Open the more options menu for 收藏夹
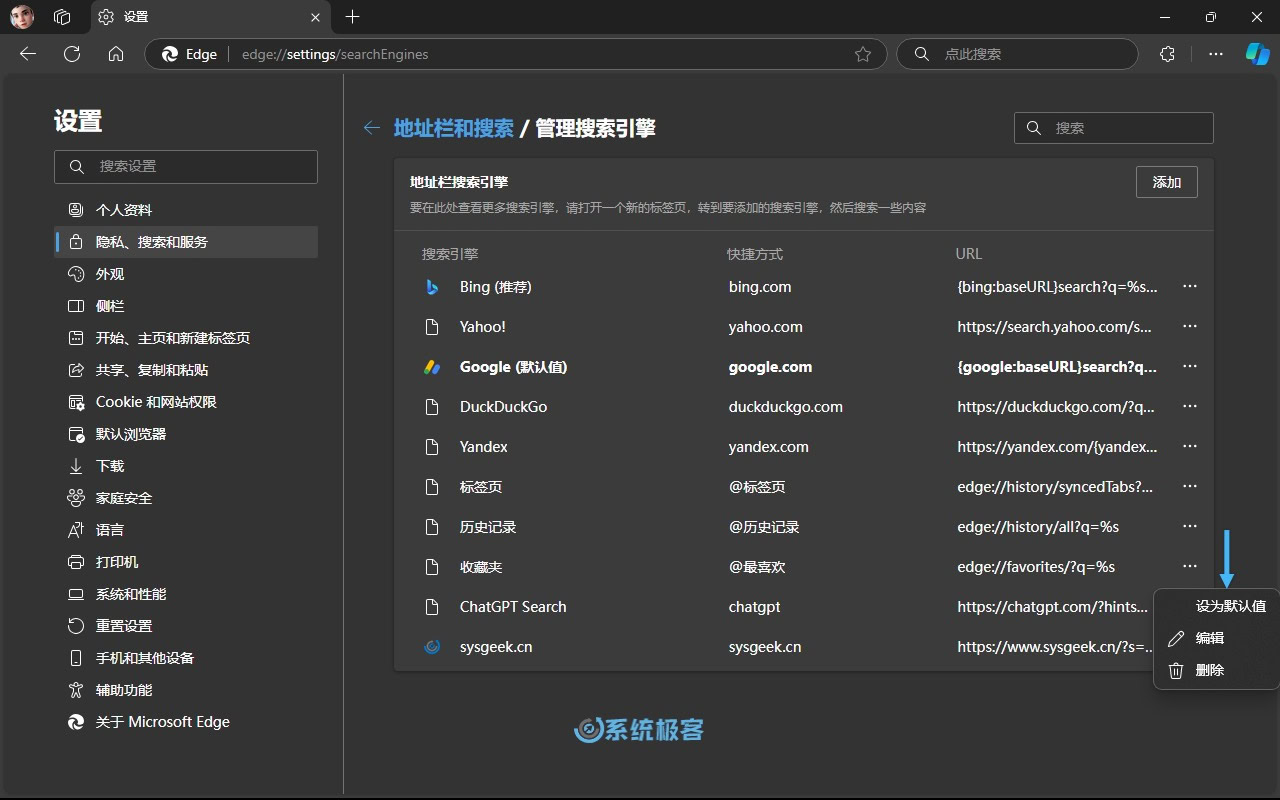Screen dimensions: 1280x800 coord(1190,567)
